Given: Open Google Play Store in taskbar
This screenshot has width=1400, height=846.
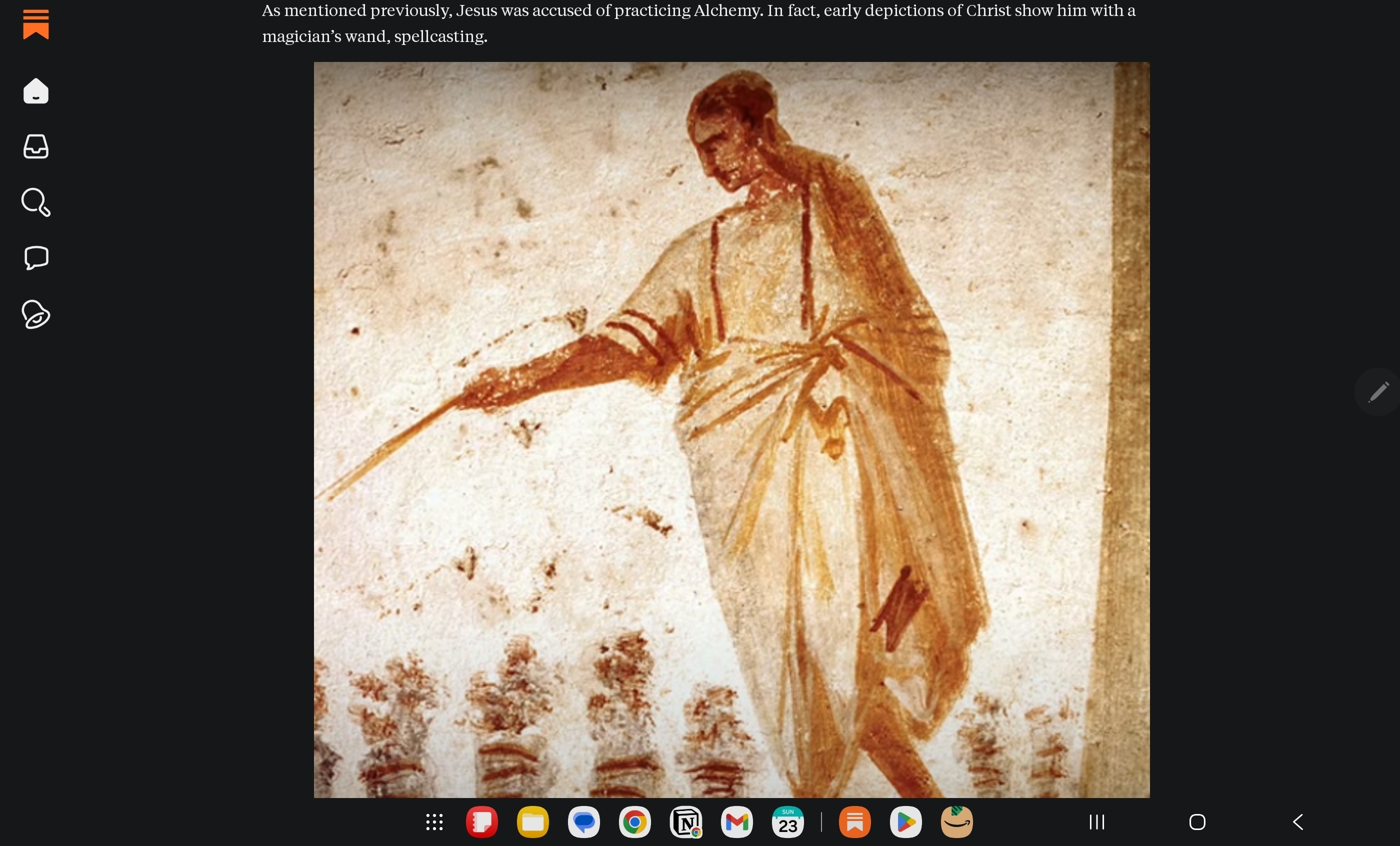Looking at the screenshot, I should [x=905, y=822].
